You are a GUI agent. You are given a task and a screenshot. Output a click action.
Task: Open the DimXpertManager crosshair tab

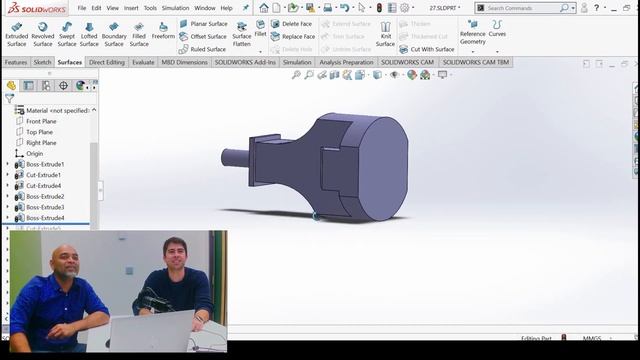pos(63,85)
